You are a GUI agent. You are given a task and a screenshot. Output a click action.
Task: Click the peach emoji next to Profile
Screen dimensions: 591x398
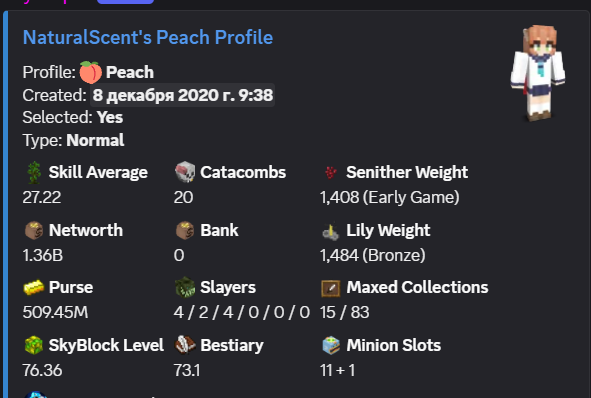click(90, 72)
